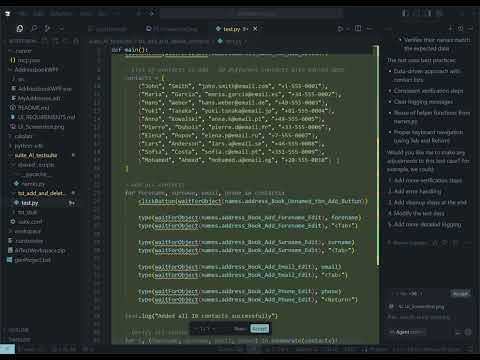The width and height of the screenshot is (480, 360).
Task: Collapse all folders in the Explorer
Action: coord(76,41)
